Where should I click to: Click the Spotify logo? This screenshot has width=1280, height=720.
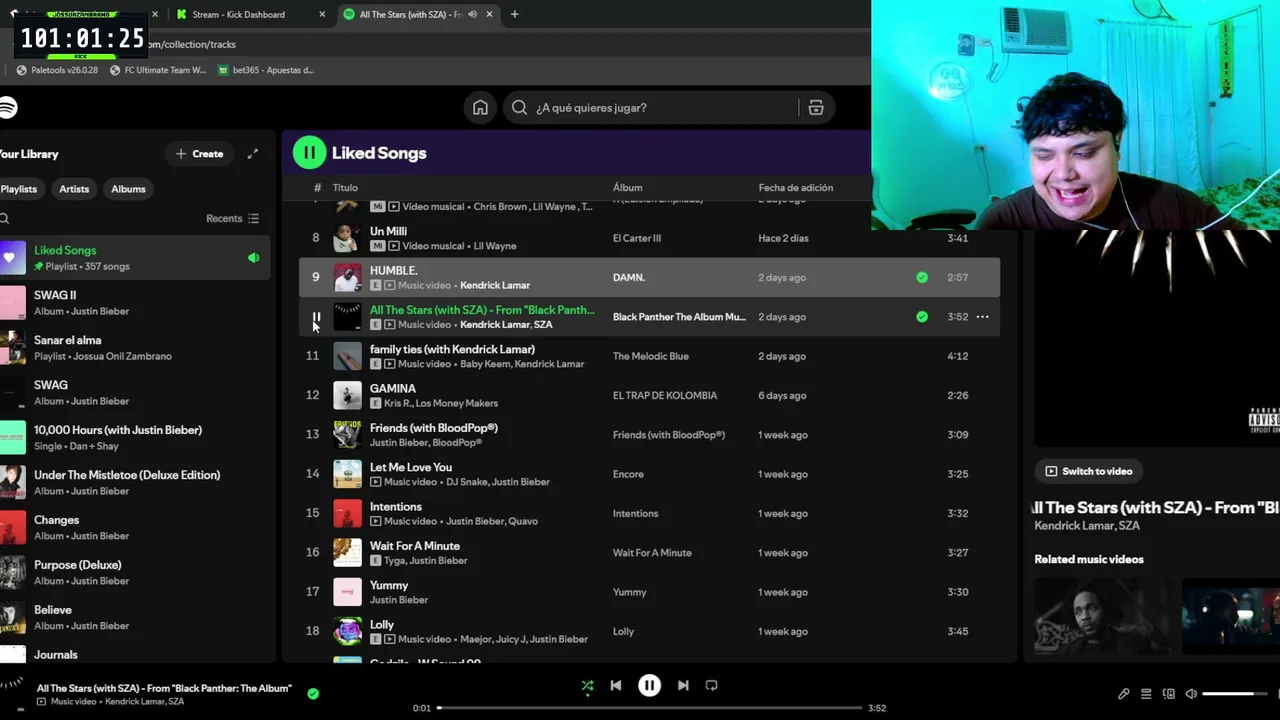click(8, 108)
